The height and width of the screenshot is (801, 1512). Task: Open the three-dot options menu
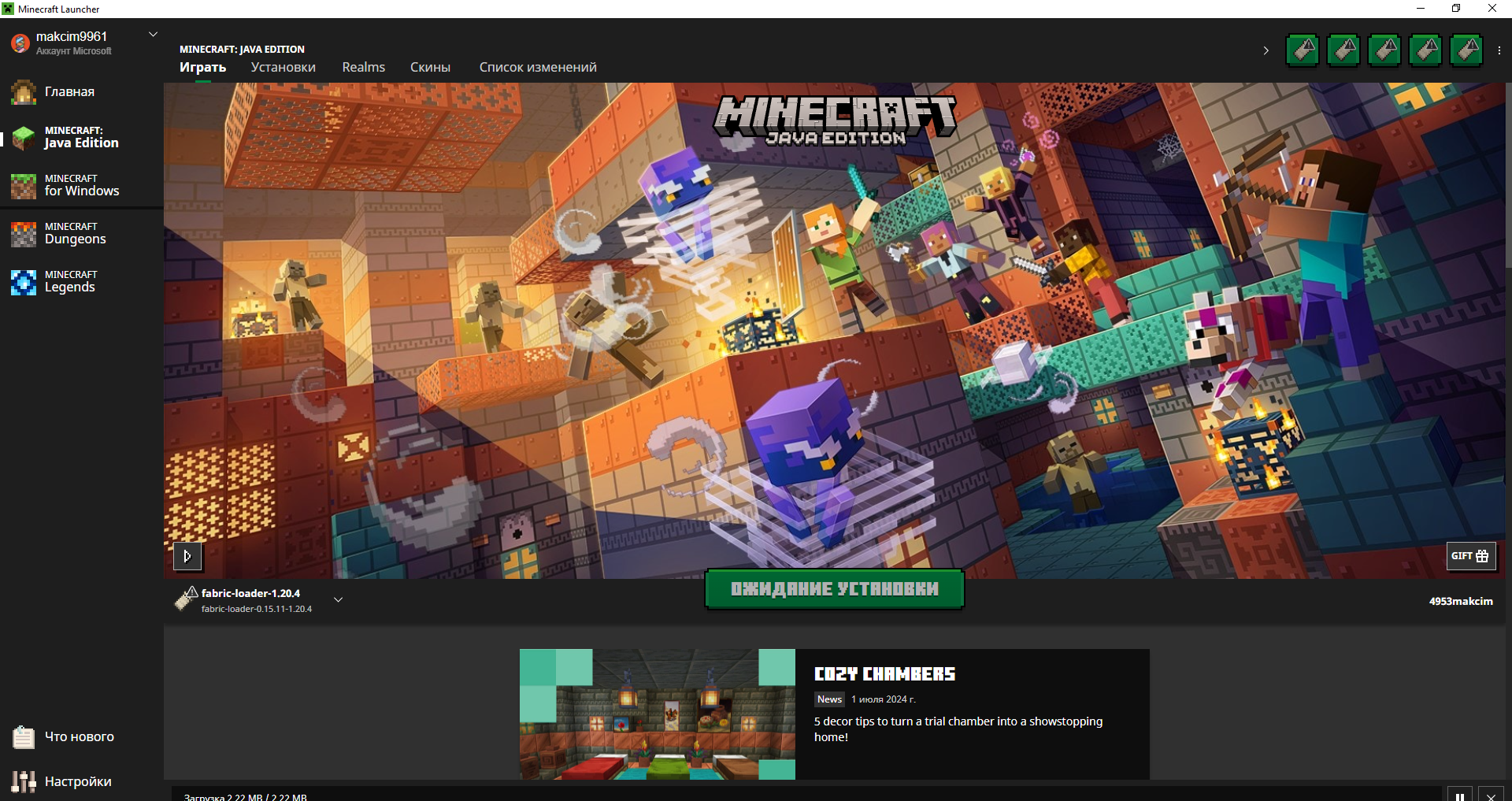(x=1499, y=50)
